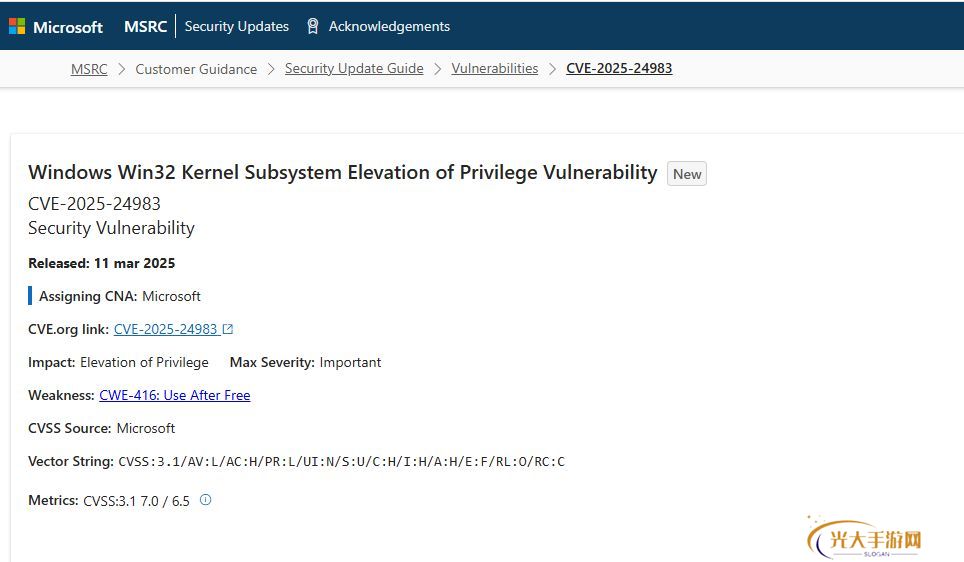
Task: Navigate to the MSRC breadcrumb link
Action: (x=89, y=69)
